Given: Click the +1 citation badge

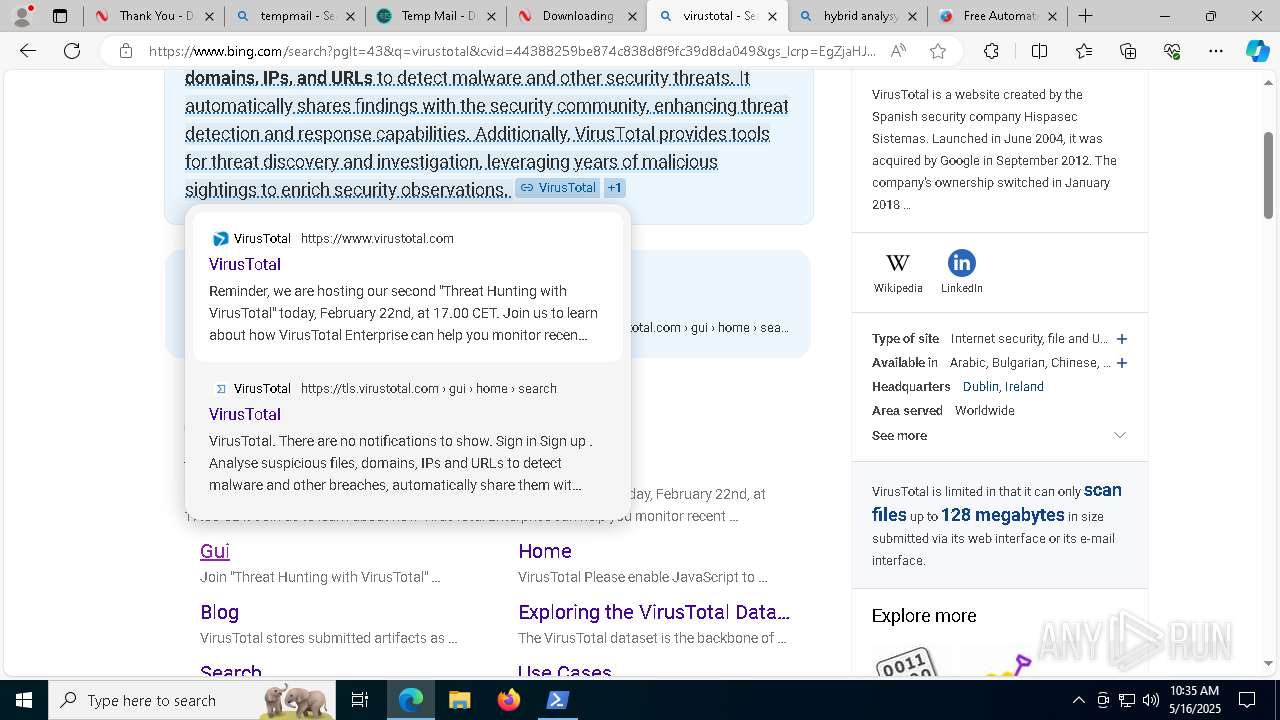Looking at the screenshot, I should 614,188.
